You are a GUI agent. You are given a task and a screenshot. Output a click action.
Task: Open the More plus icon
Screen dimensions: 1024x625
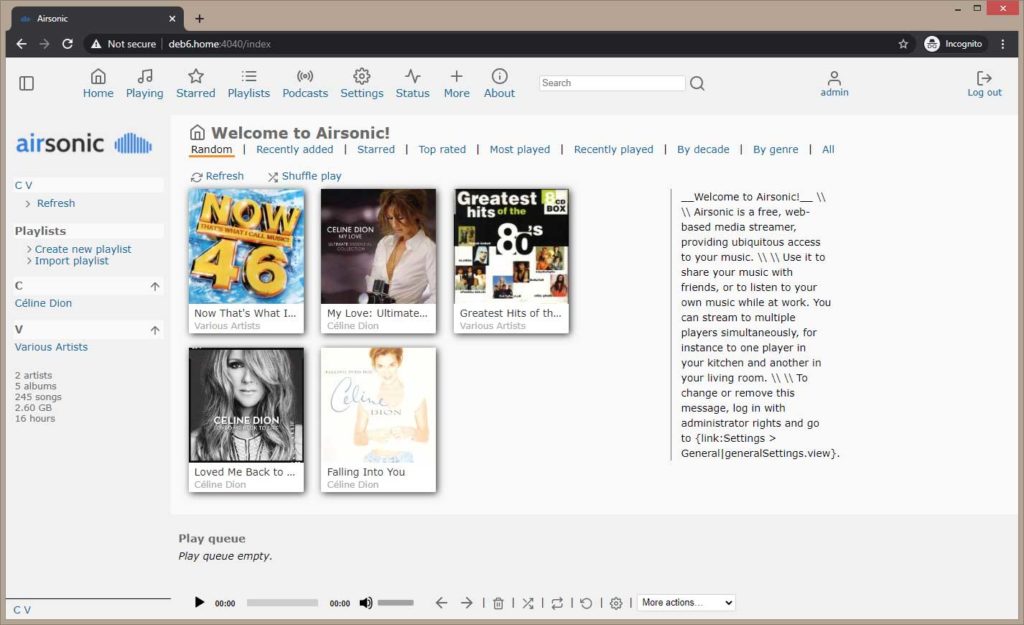click(x=456, y=76)
